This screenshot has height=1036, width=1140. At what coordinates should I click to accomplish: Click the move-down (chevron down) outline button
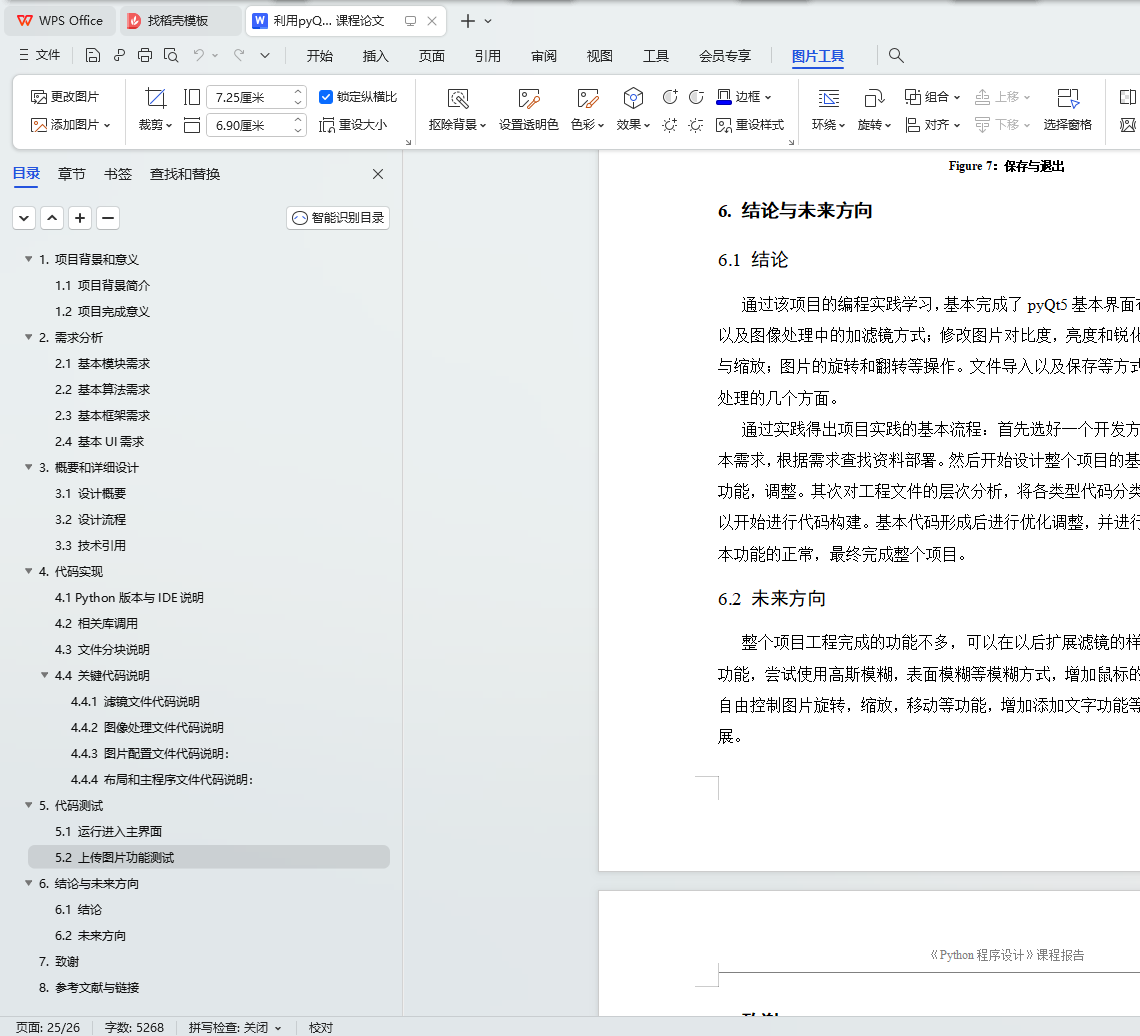pos(24,217)
